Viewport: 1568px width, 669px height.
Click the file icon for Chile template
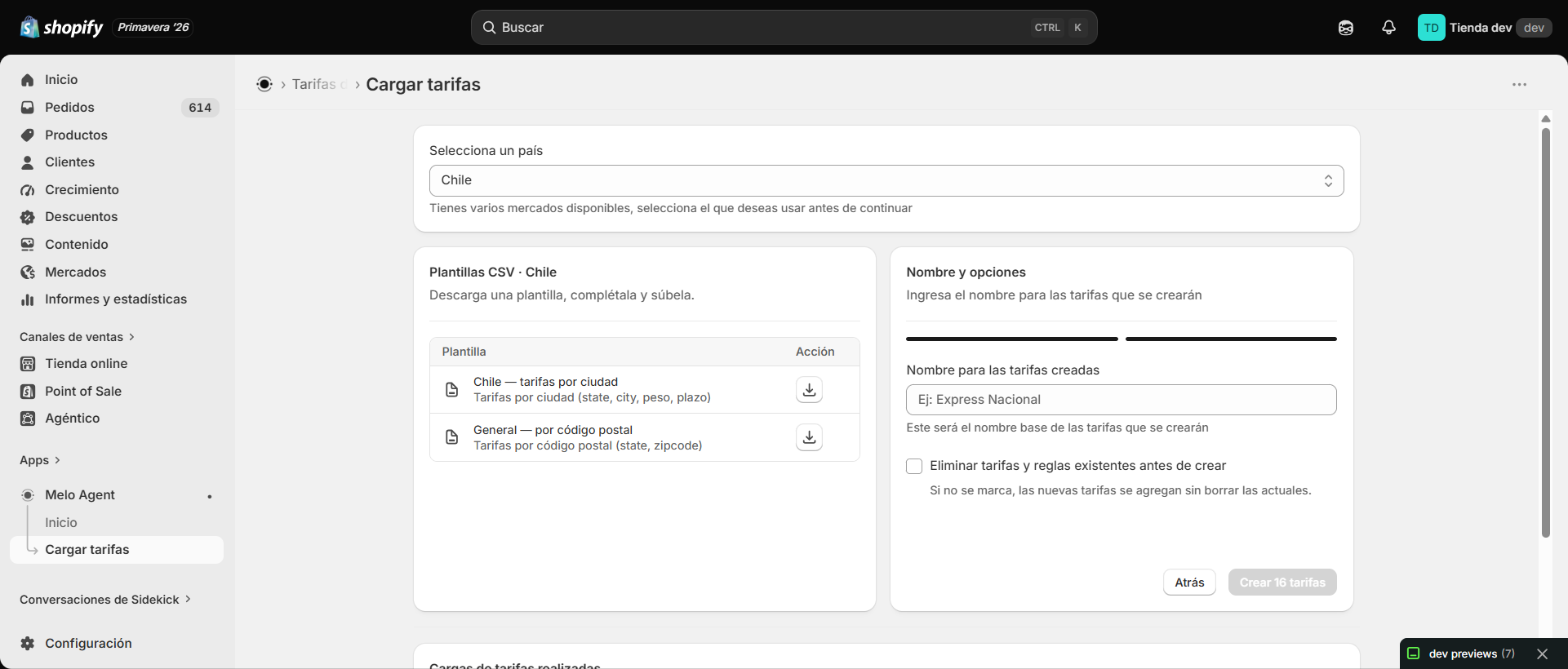451,390
